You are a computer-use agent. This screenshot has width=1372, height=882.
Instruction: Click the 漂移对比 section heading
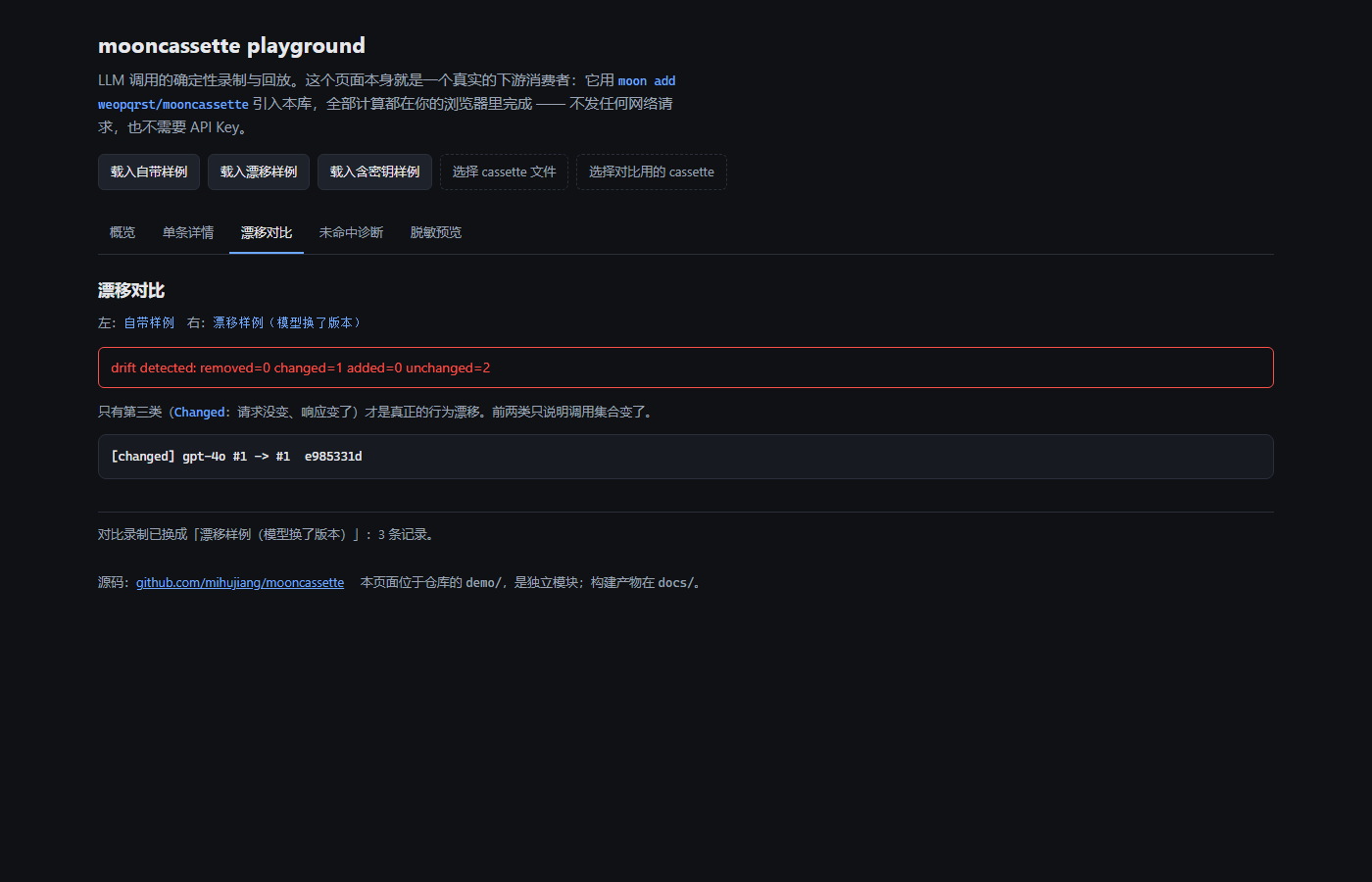coord(131,290)
